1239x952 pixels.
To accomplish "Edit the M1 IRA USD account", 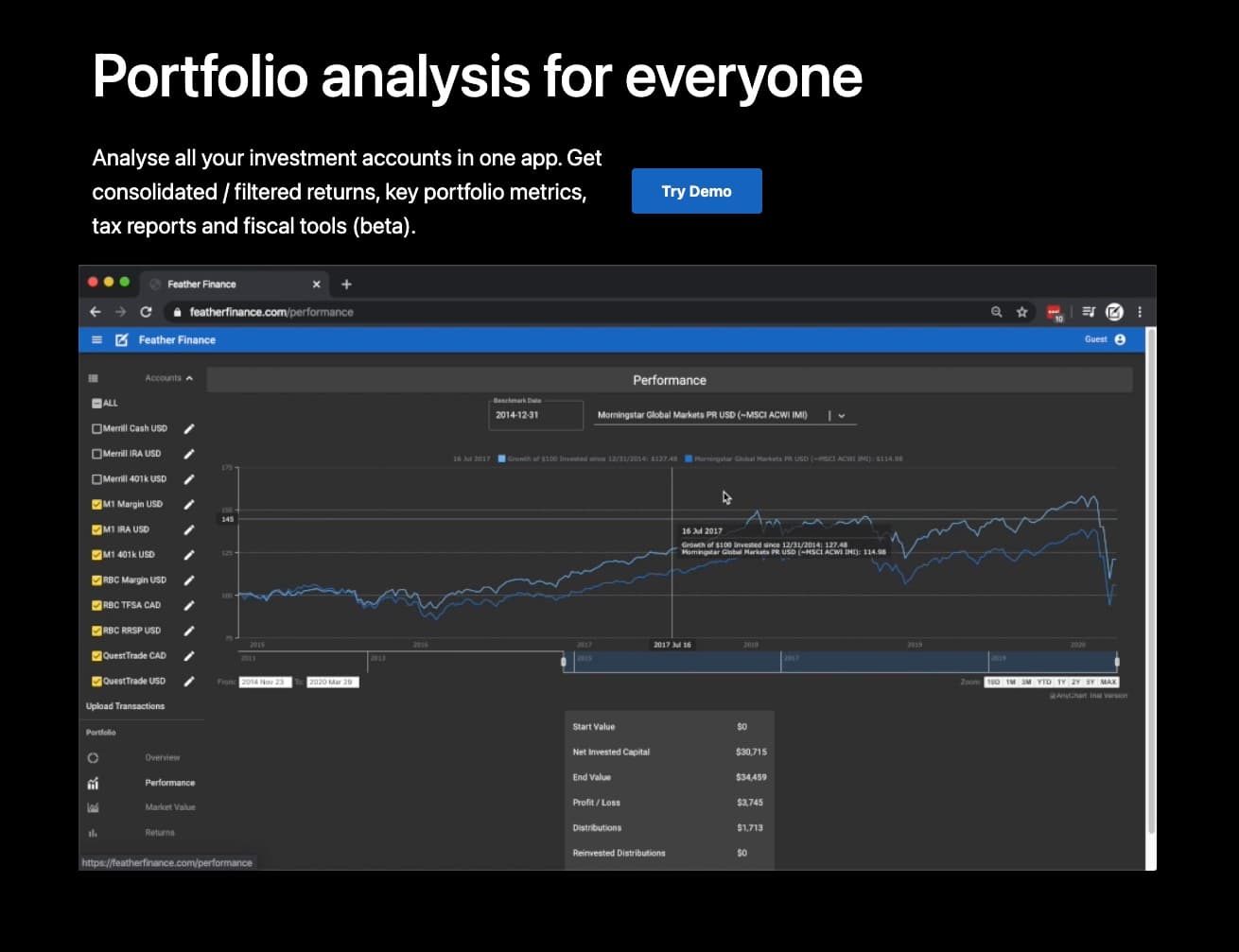I will (189, 530).
